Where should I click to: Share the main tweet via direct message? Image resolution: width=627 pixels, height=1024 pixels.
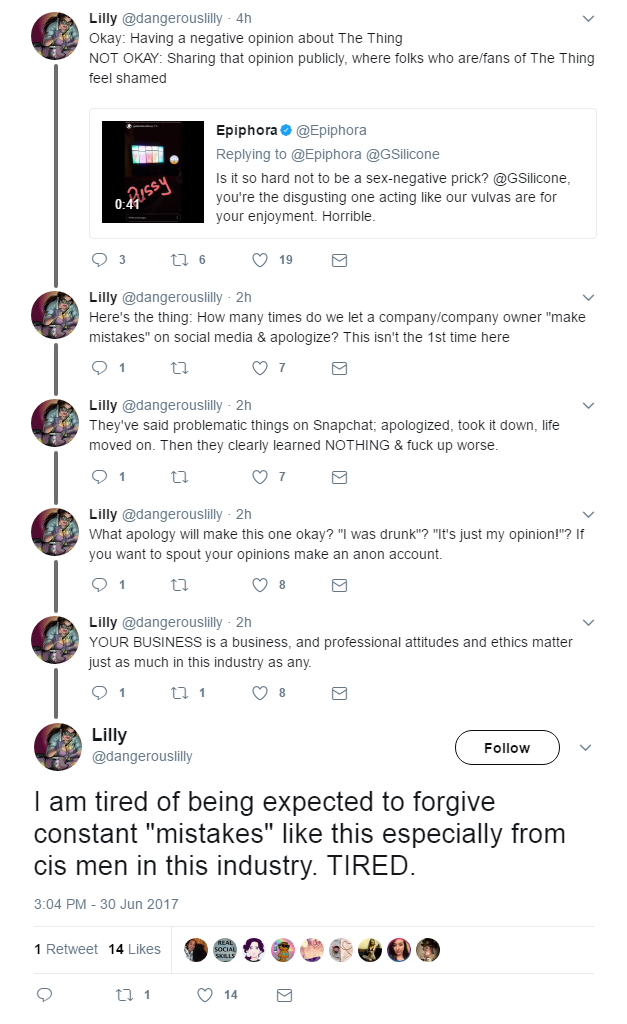284,995
